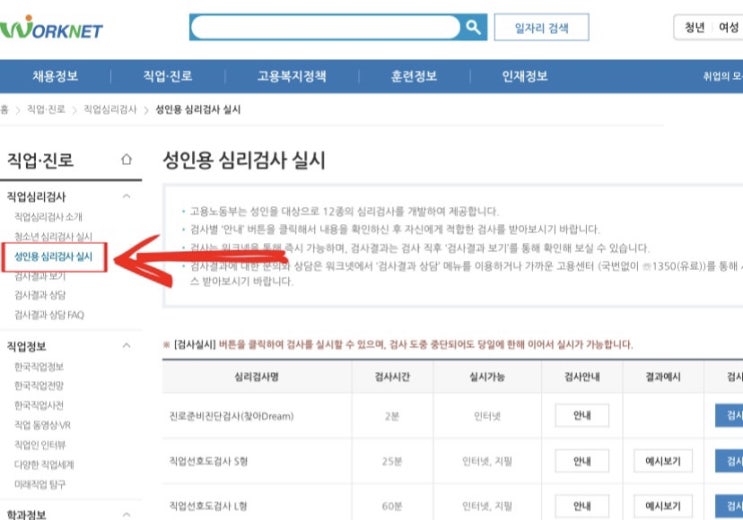Click 예시보기 for 직업선호도검사 S형
The image size is (743, 520).
coord(663,461)
